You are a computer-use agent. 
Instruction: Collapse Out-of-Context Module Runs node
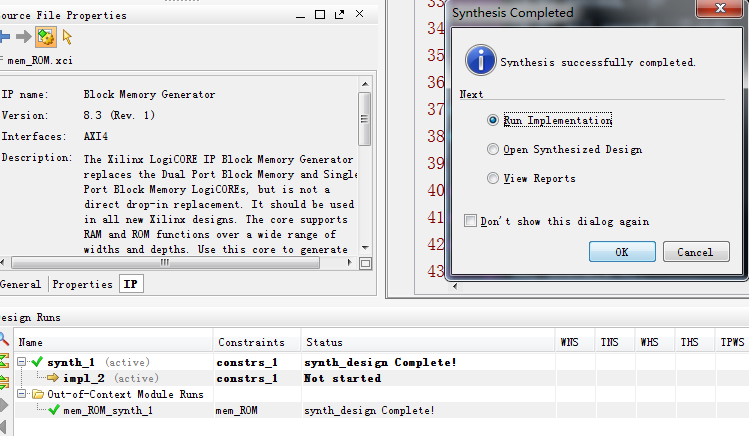(x=21, y=394)
